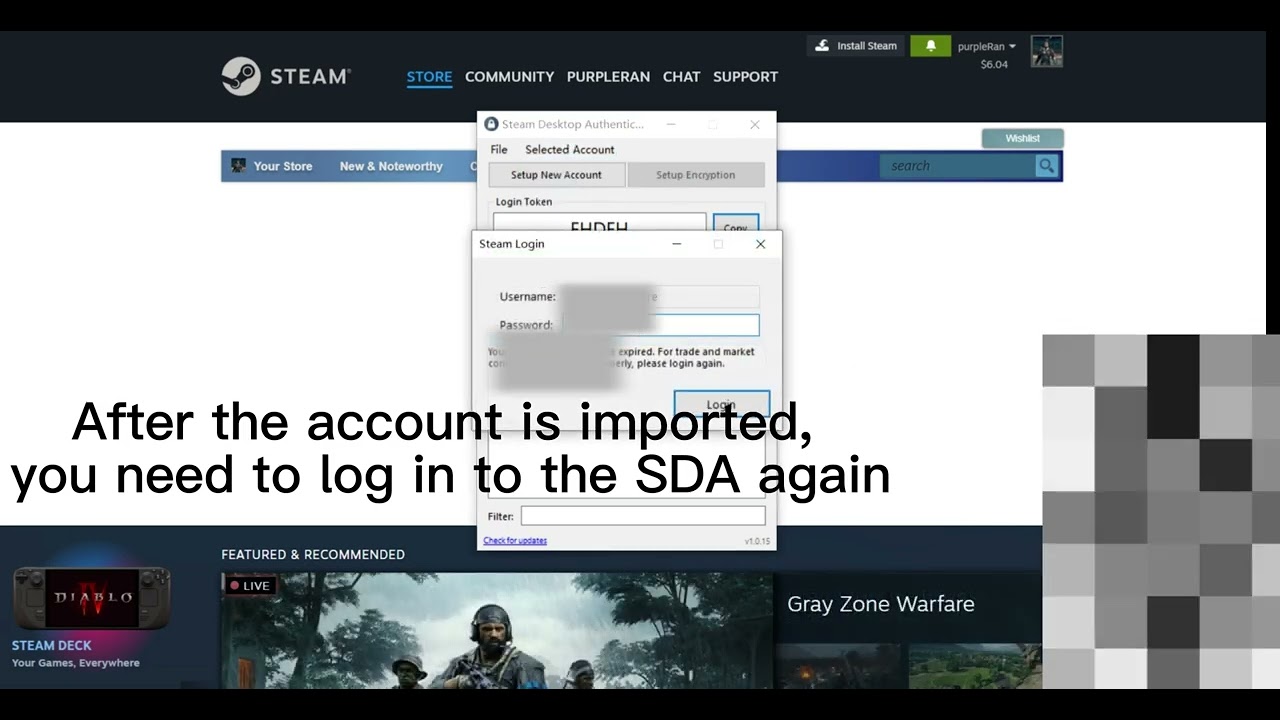1280x720 pixels.
Task: Open the green notifications bell
Action: pos(930,46)
